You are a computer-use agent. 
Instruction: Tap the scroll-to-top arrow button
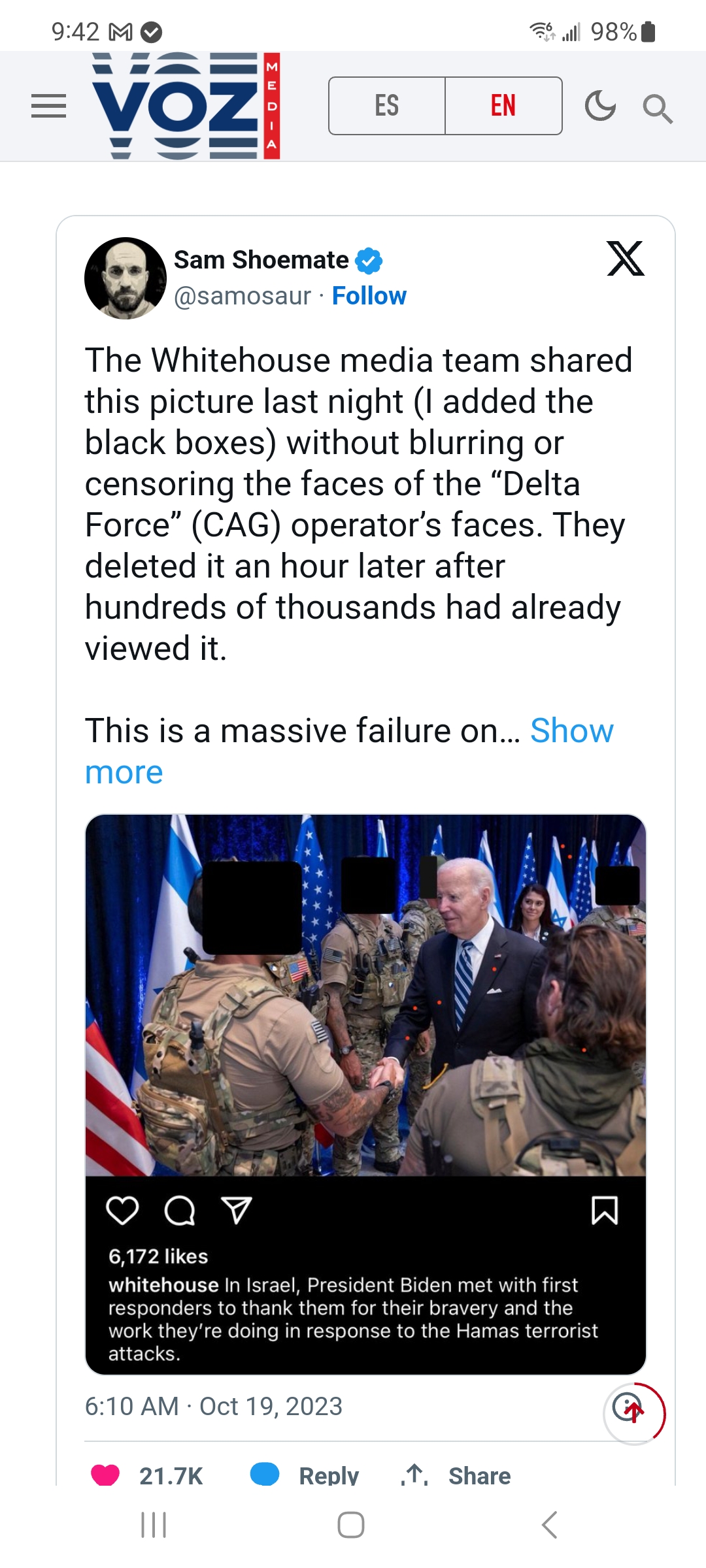tap(633, 1413)
